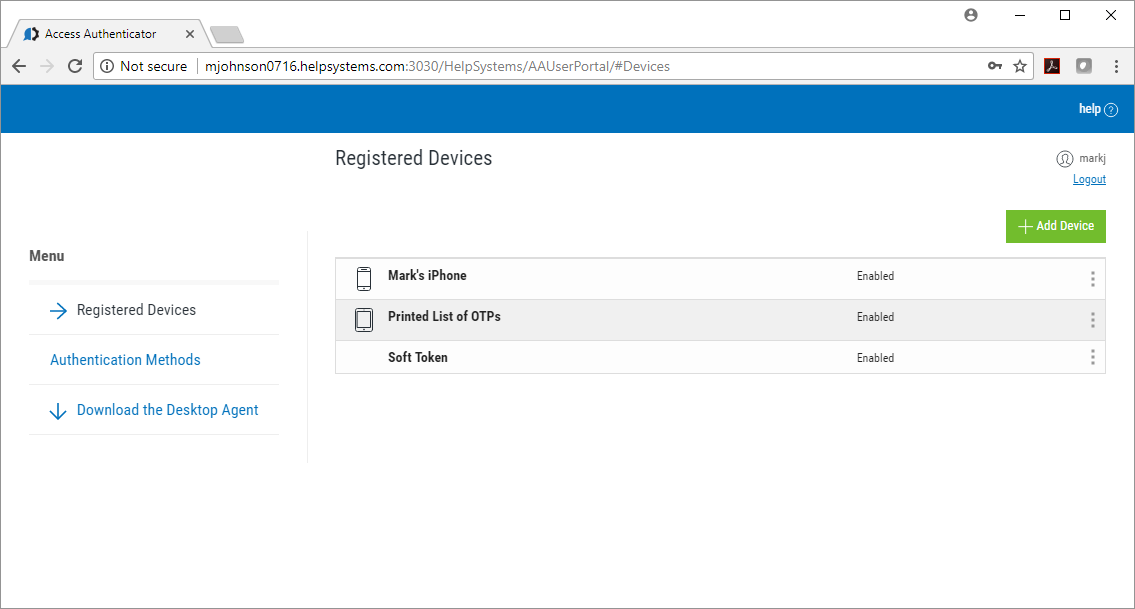1135x609 pixels.
Task: Open the options menu for Mark's iPhone
Action: tap(1092, 279)
